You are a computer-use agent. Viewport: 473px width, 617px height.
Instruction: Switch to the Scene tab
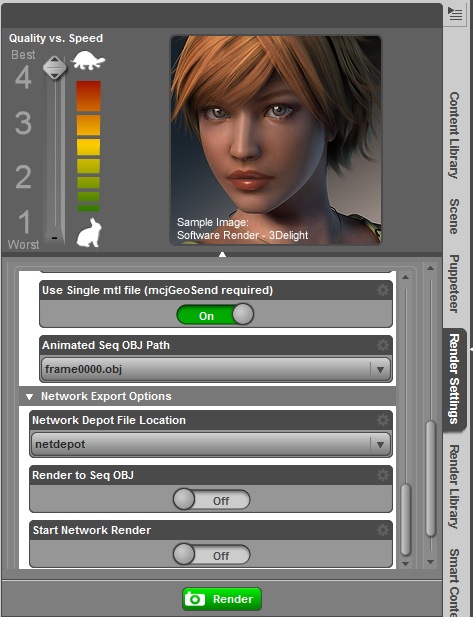(455, 216)
